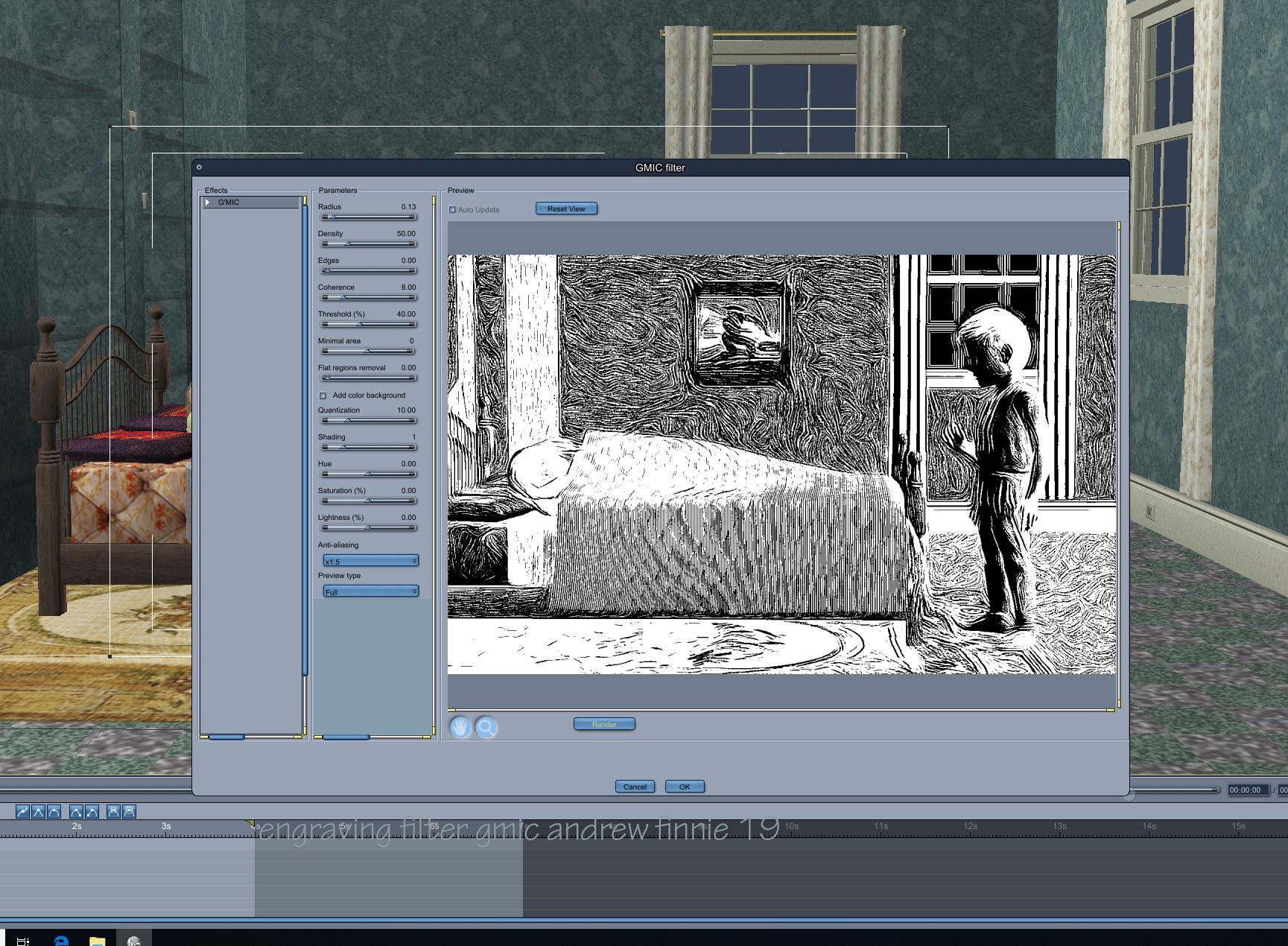Click the Threshold value 40.00

click(x=406, y=314)
